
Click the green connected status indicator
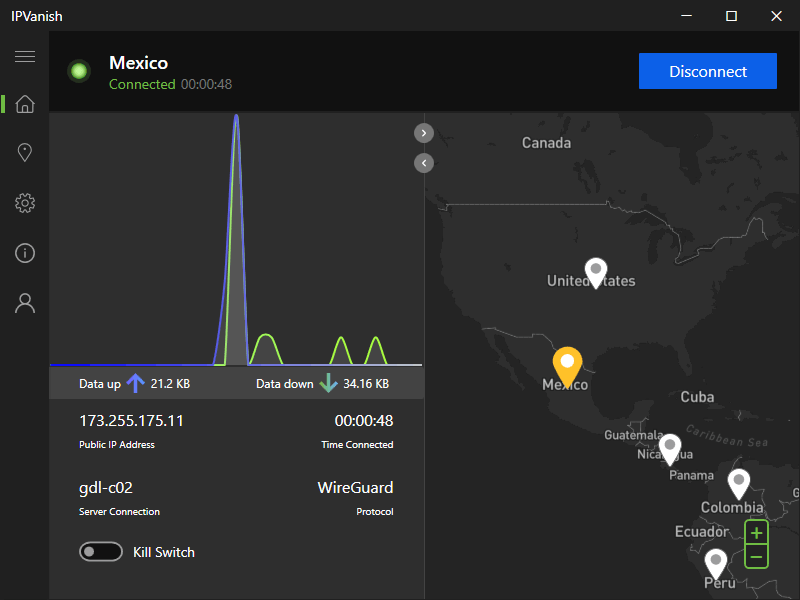(x=79, y=71)
